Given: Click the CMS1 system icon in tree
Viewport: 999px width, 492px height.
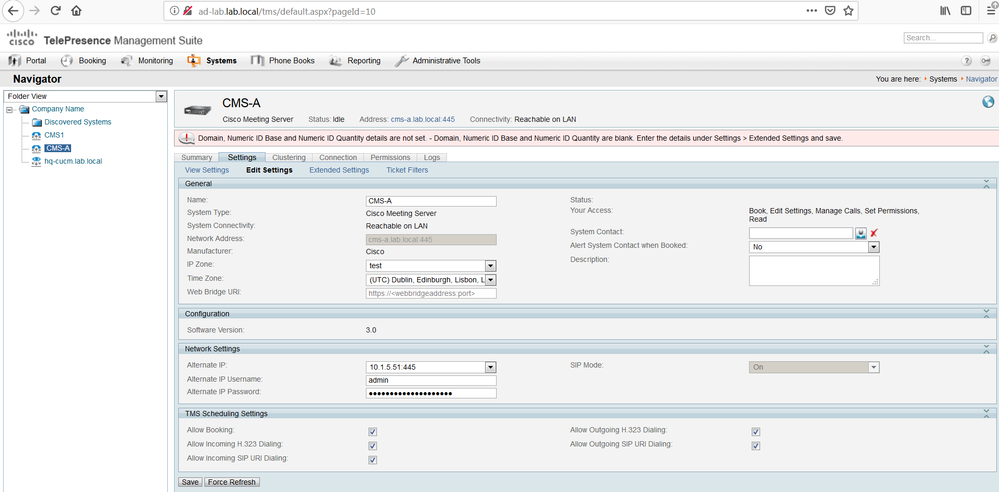Looking at the screenshot, I should pyautogui.click(x=37, y=135).
